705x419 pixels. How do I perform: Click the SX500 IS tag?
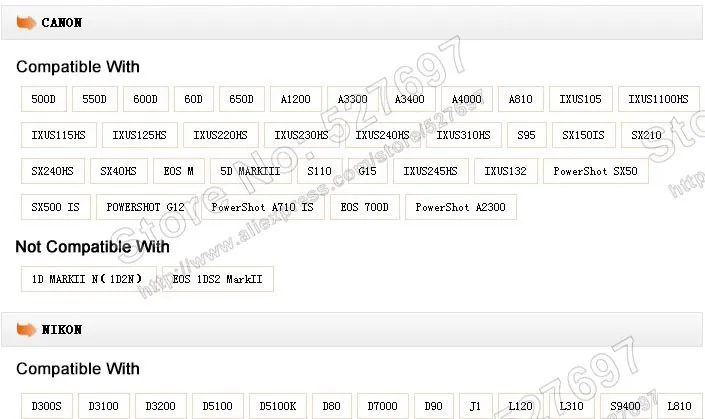coord(56,207)
